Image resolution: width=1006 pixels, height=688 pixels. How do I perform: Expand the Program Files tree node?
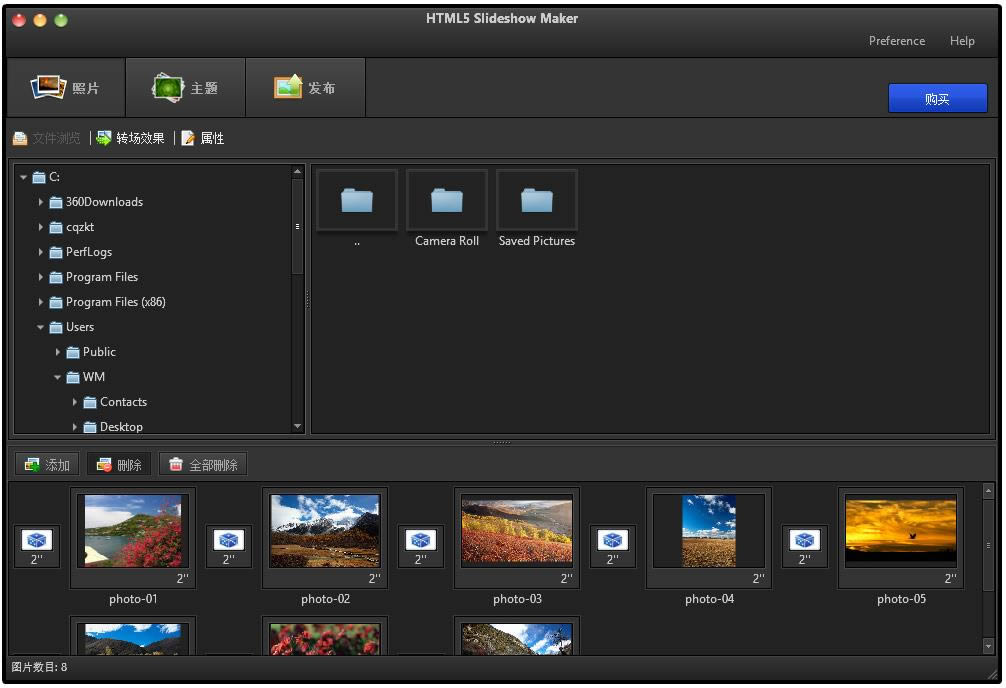(x=40, y=277)
